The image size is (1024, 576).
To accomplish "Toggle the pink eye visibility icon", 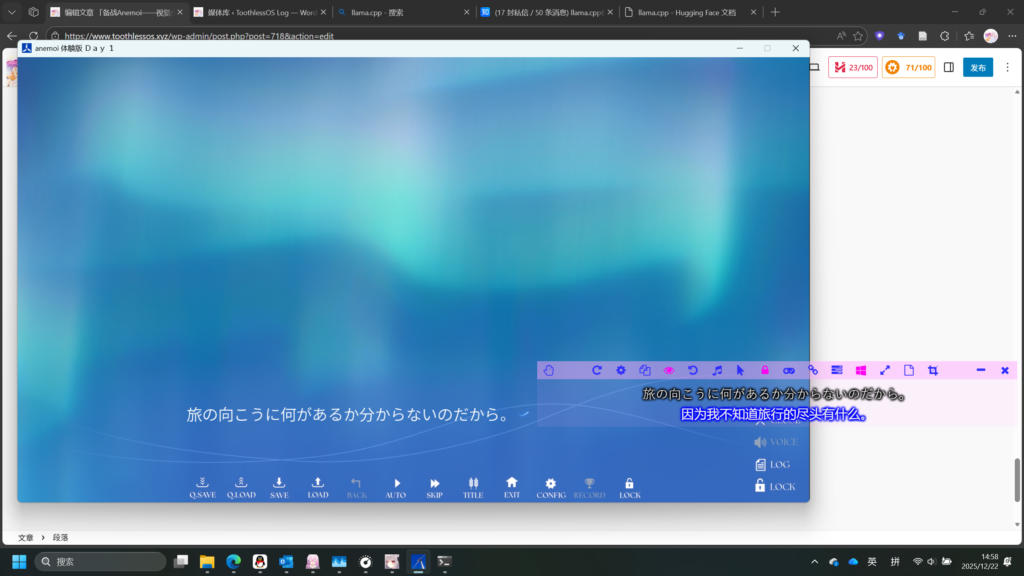I will (x=669, y=370).
